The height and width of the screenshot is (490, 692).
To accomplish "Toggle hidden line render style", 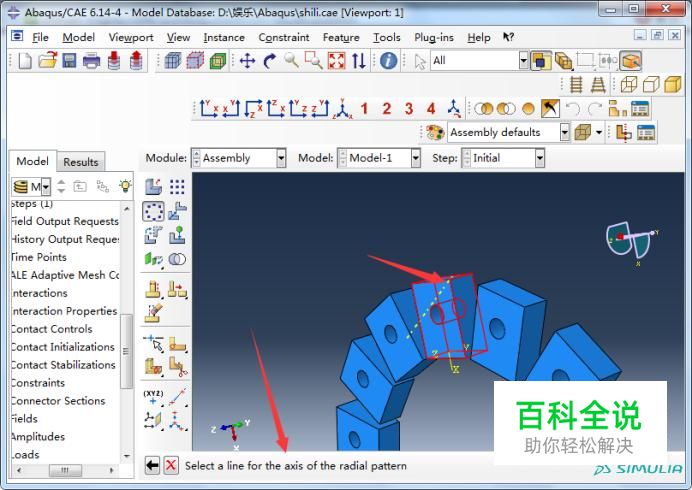I will tap(651, 84).
